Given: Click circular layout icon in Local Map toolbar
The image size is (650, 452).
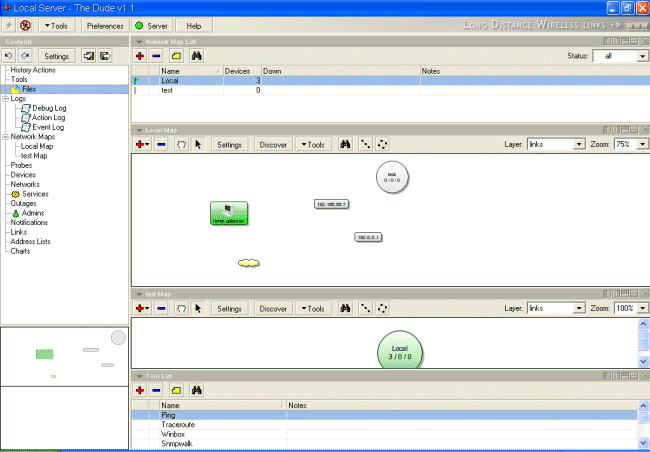Looking at the screenshot, I should [382, 144].
